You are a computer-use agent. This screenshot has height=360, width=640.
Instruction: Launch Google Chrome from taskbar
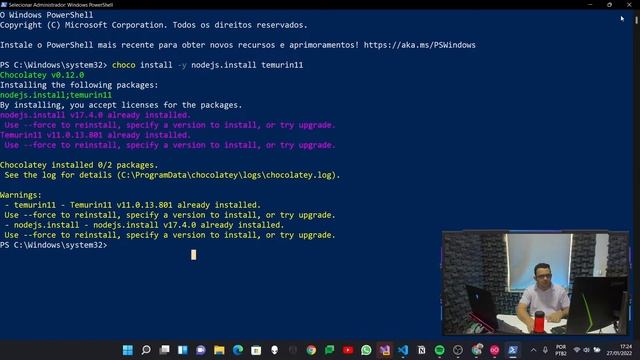click(311, 350)
